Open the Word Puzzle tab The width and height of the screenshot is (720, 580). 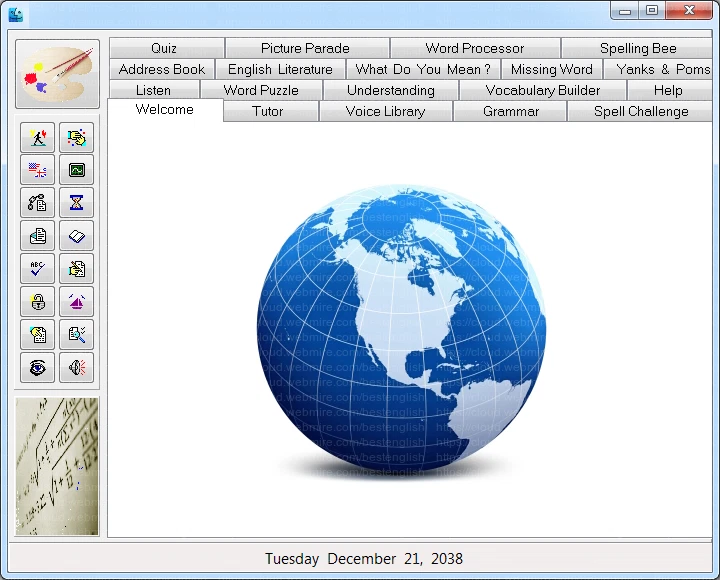coord(261,90)
